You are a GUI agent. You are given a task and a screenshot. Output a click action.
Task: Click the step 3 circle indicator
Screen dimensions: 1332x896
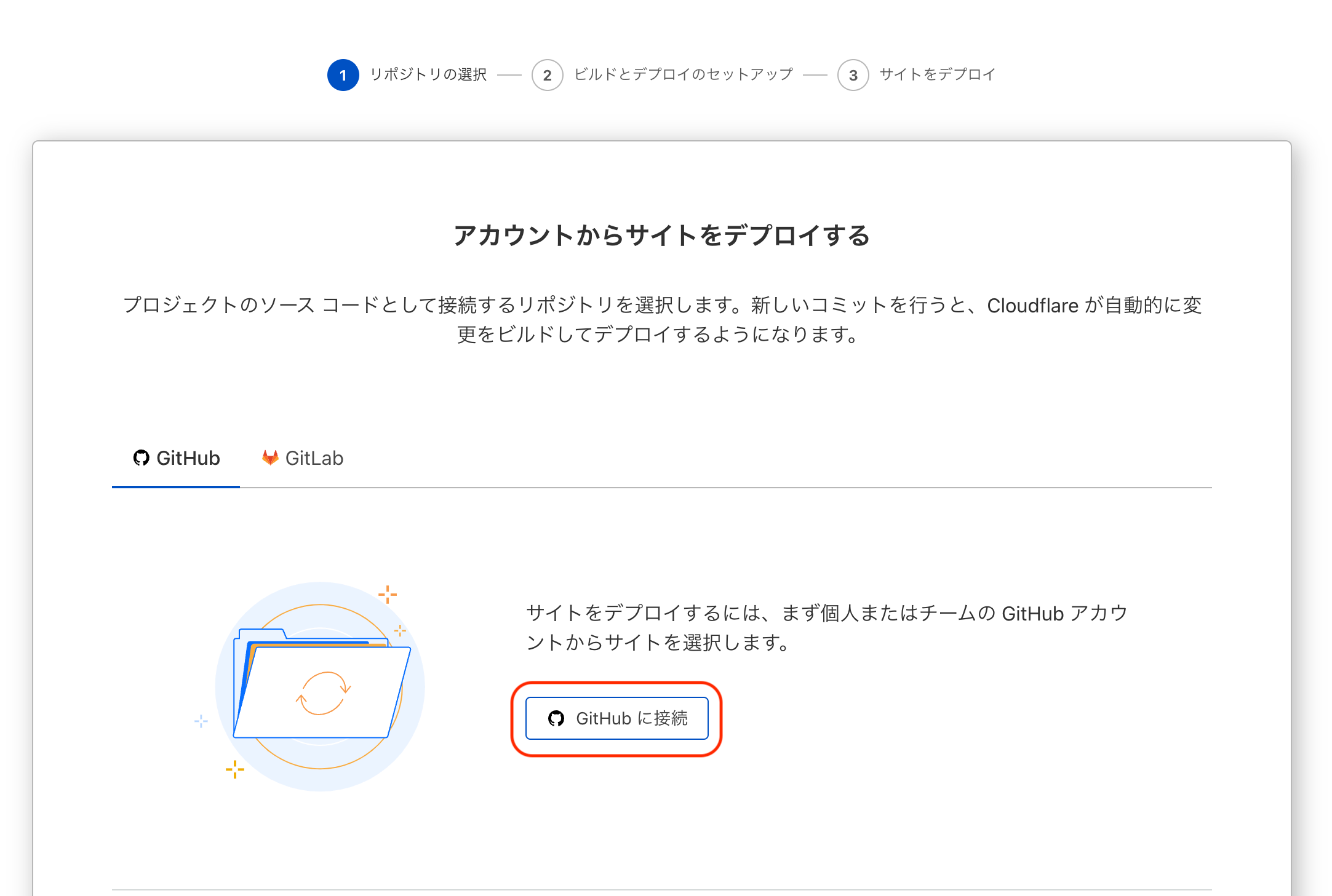pos(853,74)
